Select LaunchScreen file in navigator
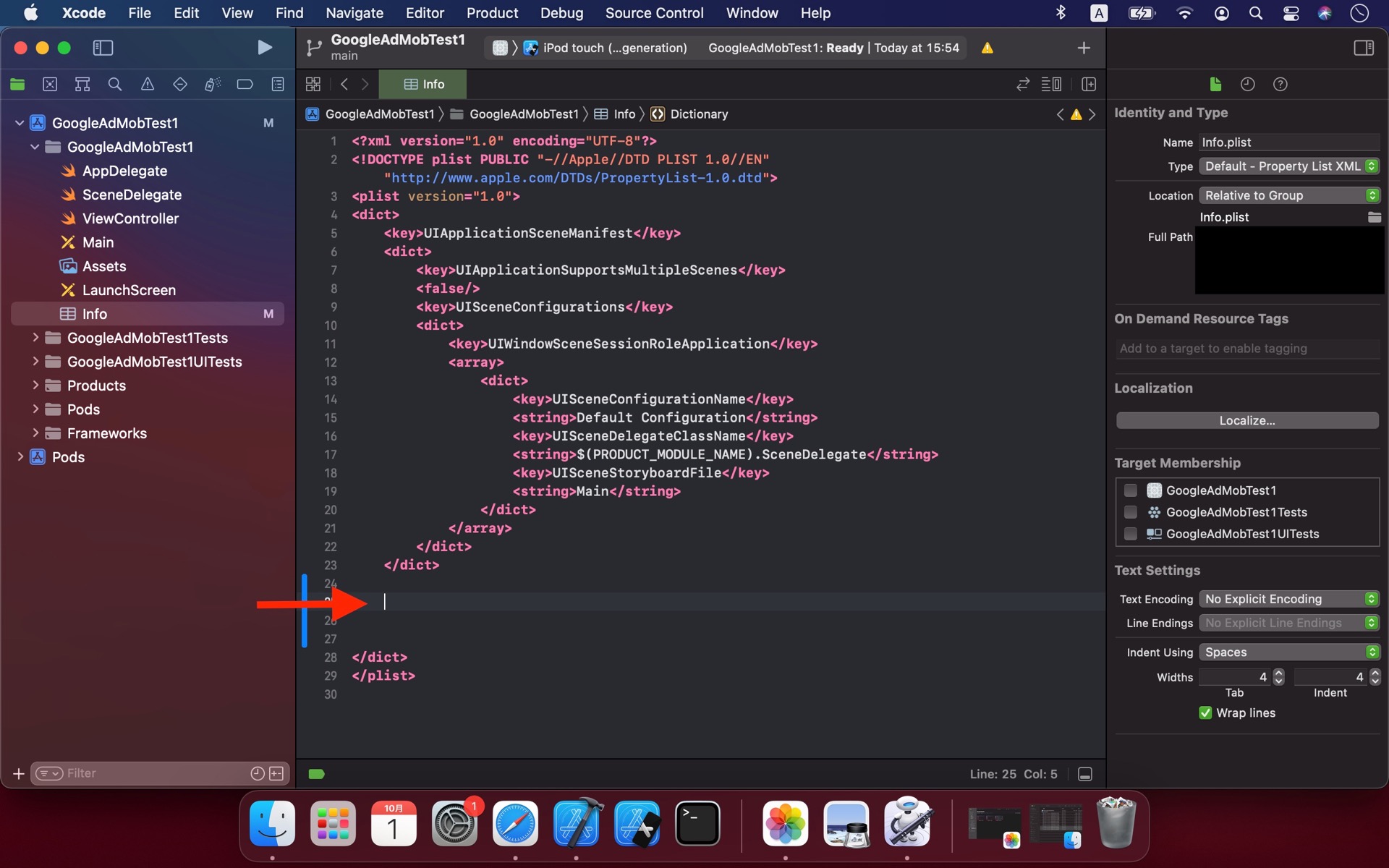Viewport: 1389px width, 868px height. click(129, 290)
